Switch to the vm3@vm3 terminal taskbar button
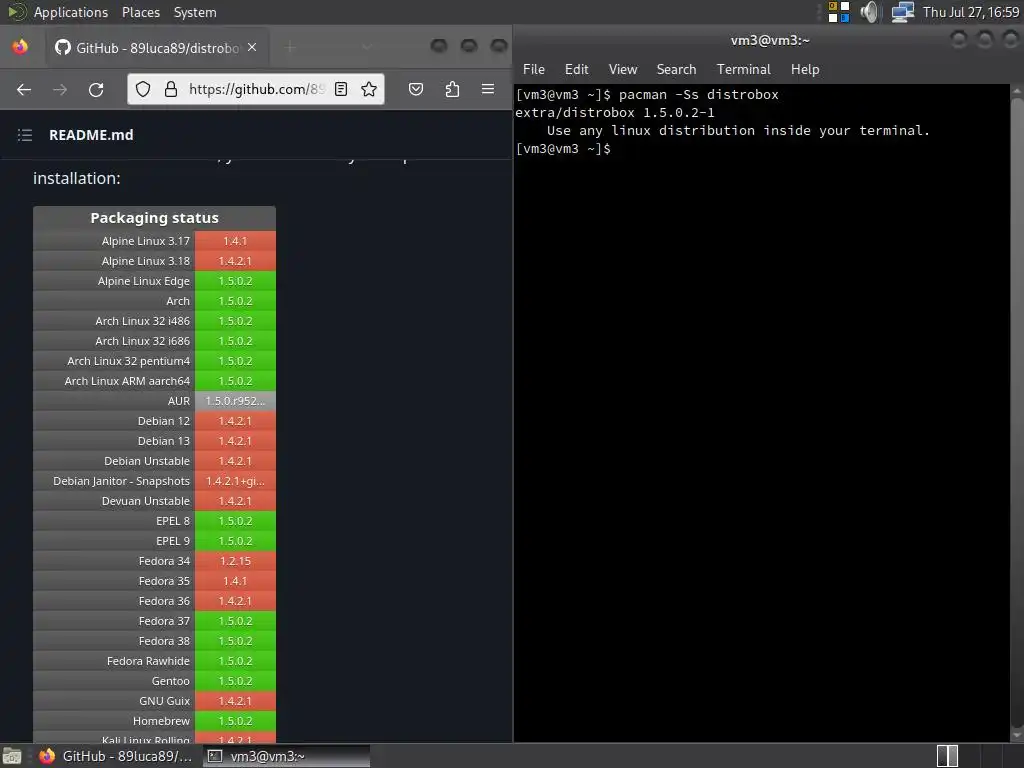Image resolution: width=1024 pixels, height=768 pixels. tap(287, 756)
